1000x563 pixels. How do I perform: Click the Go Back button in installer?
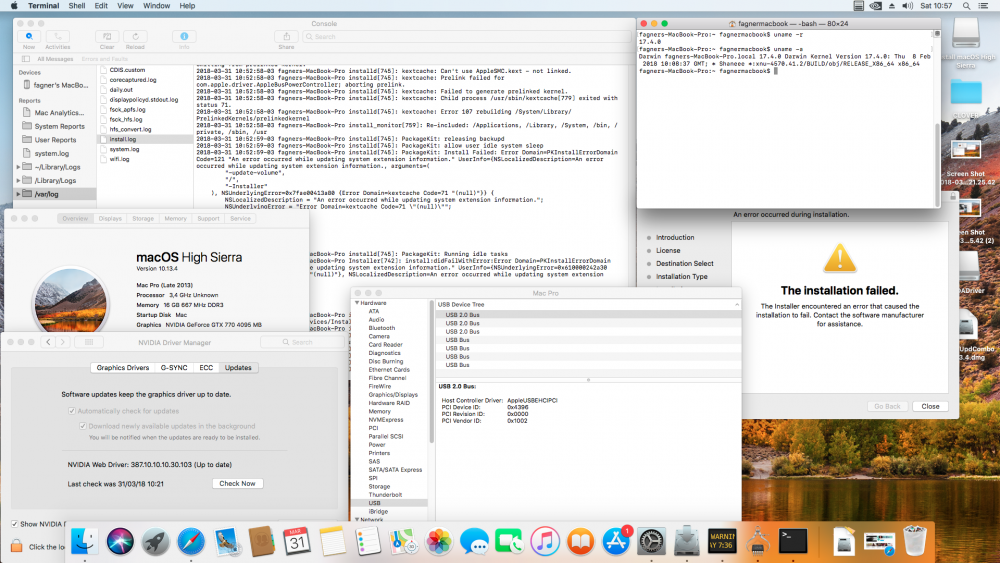tap(887, 406)
